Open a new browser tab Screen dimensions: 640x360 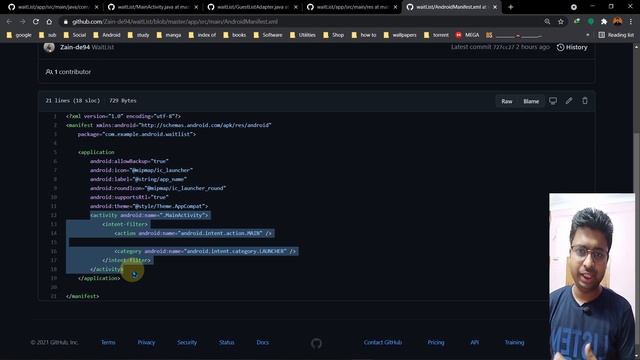coord(511,7)
